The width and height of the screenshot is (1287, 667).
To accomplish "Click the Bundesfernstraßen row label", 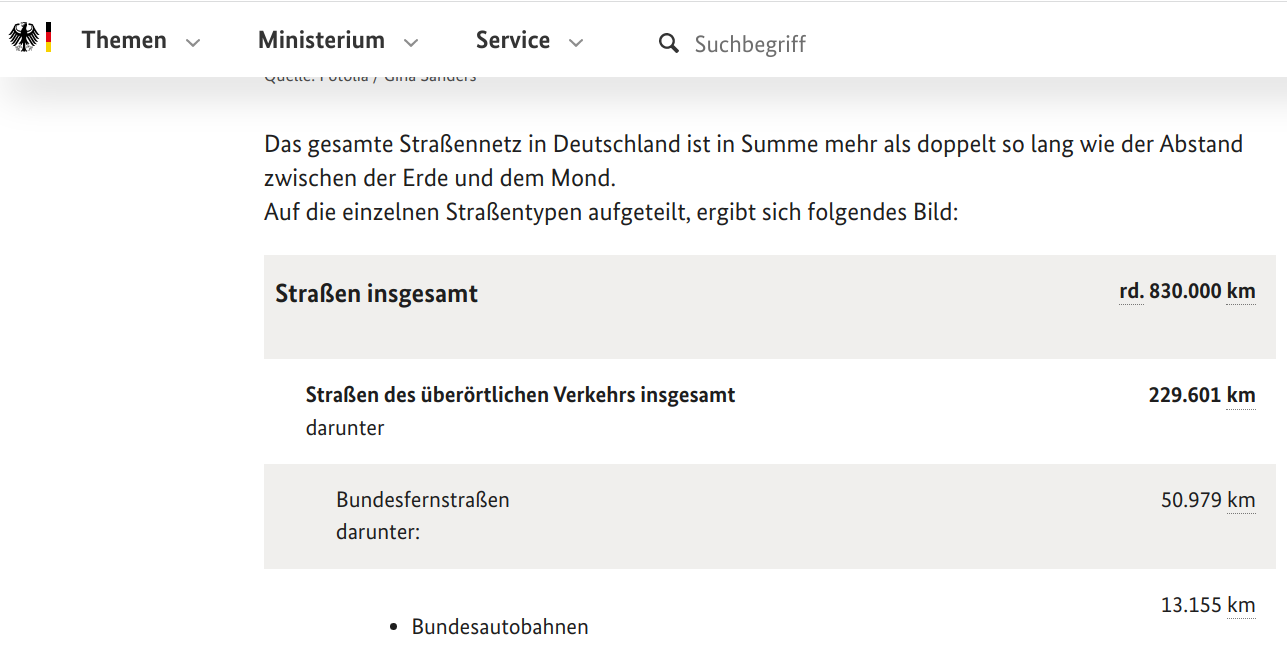I will (x=422, y=500).
